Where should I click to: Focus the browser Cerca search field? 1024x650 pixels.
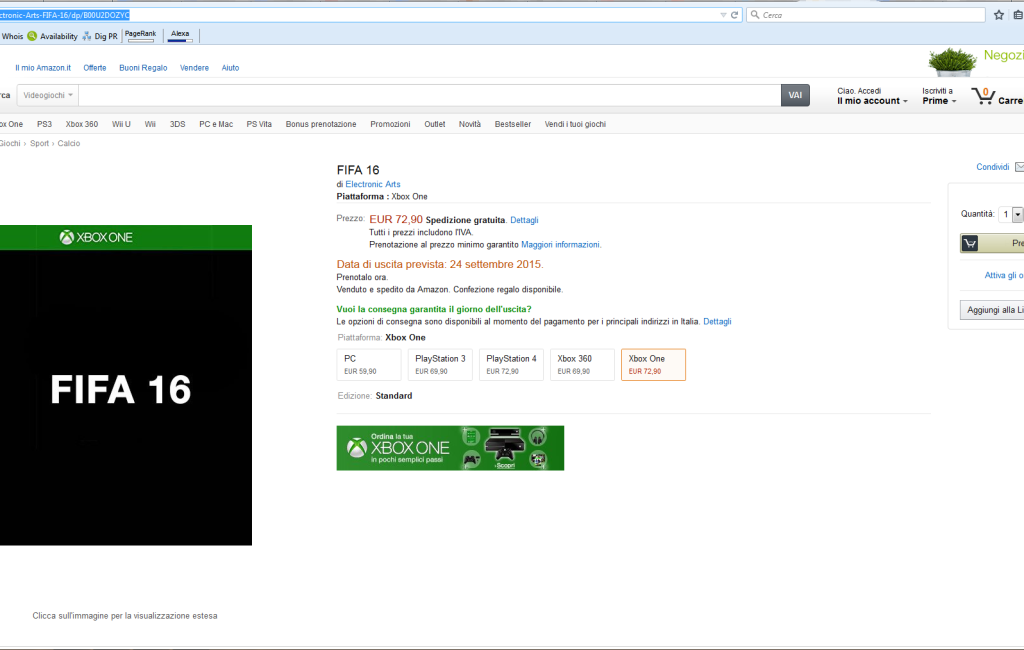[866, 14]
